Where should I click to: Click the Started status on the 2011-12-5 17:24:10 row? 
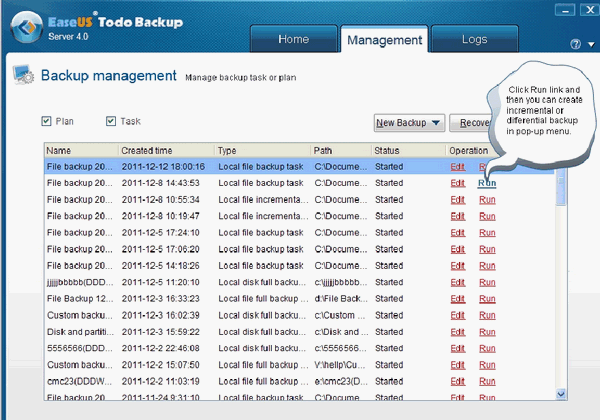point(389,233)
